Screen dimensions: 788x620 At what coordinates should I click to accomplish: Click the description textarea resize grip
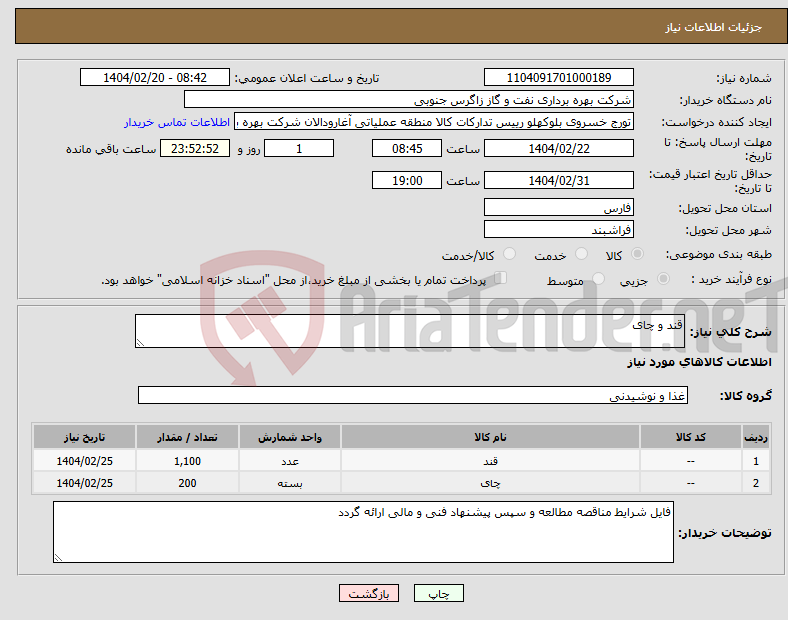click(140, 343)
